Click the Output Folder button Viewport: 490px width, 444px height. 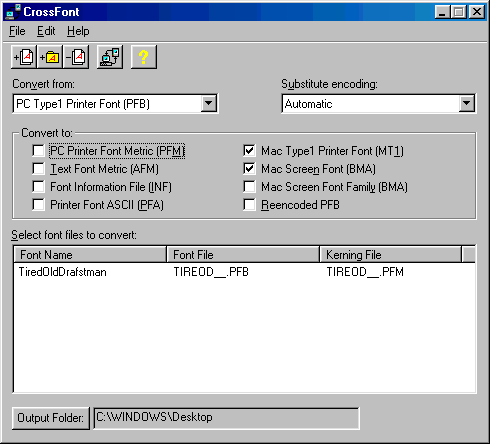tap(51, 418)
